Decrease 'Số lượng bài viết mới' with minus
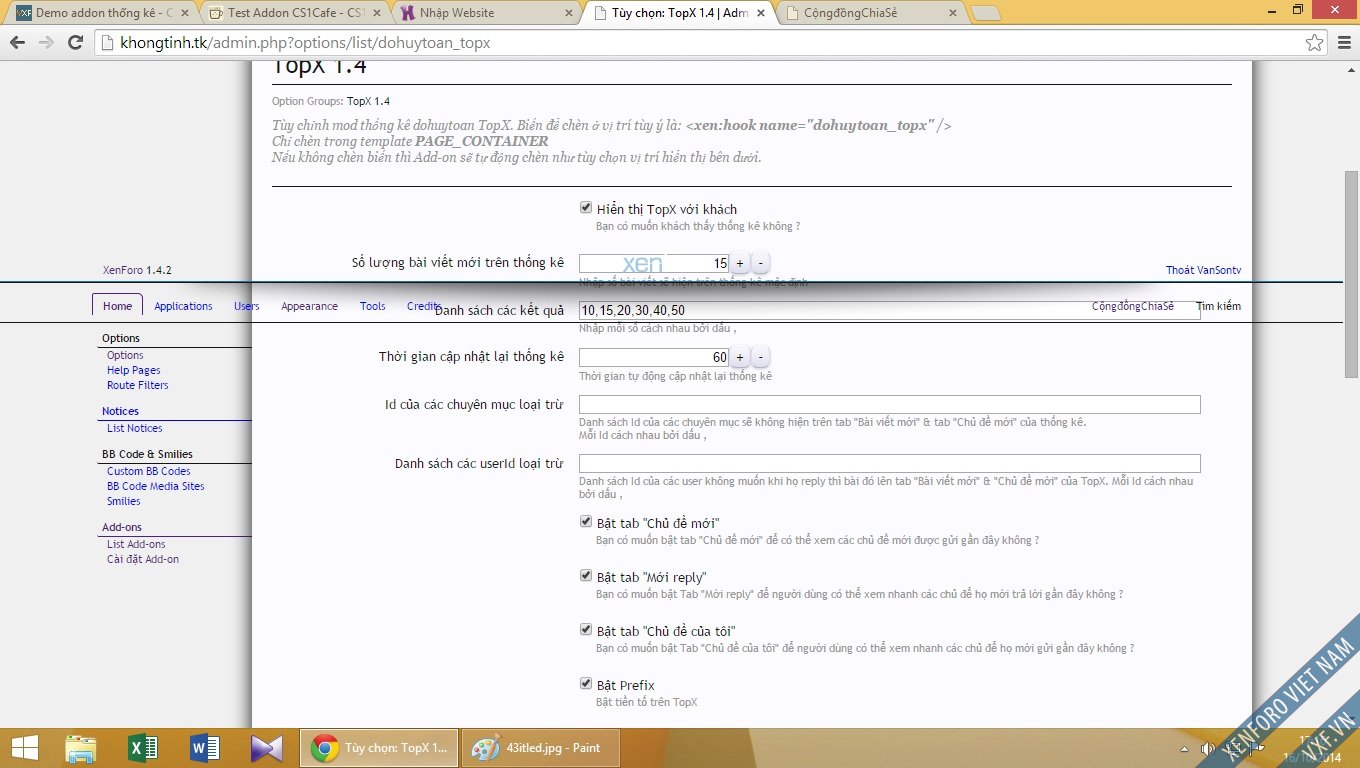The image size is (1360, 768). pos(761,263)
